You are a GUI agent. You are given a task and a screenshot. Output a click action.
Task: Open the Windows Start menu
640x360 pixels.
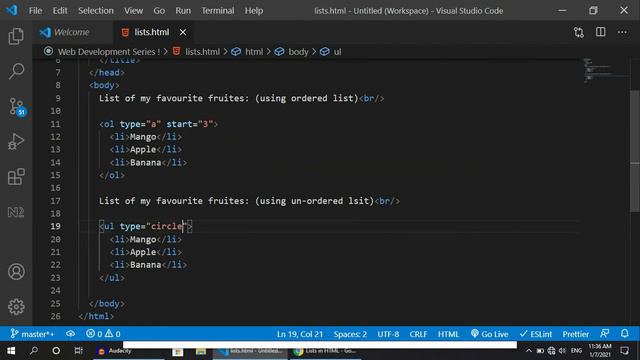click(x=11, y=351)
